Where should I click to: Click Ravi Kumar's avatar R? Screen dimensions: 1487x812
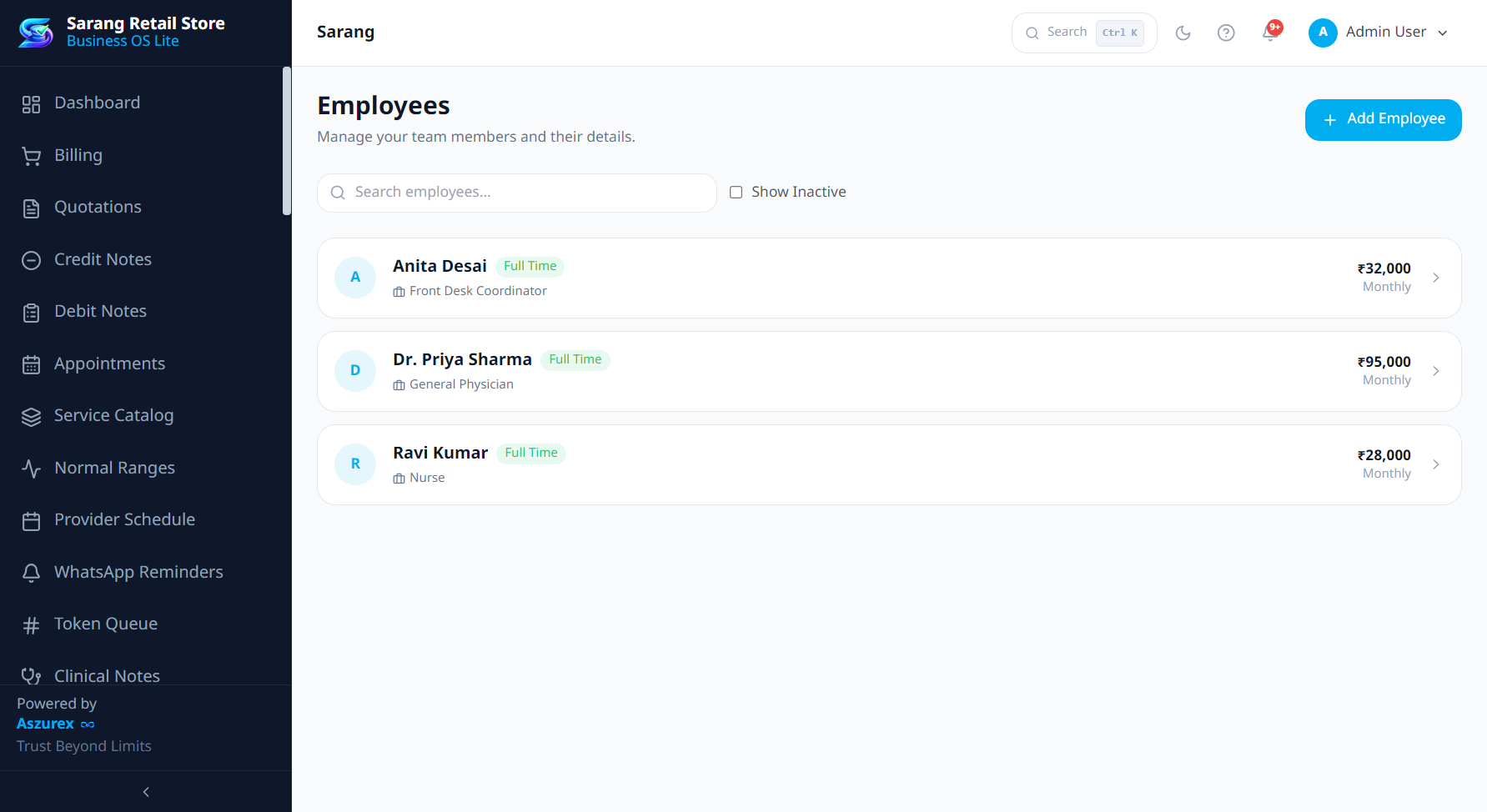click(x=355, y=464)
